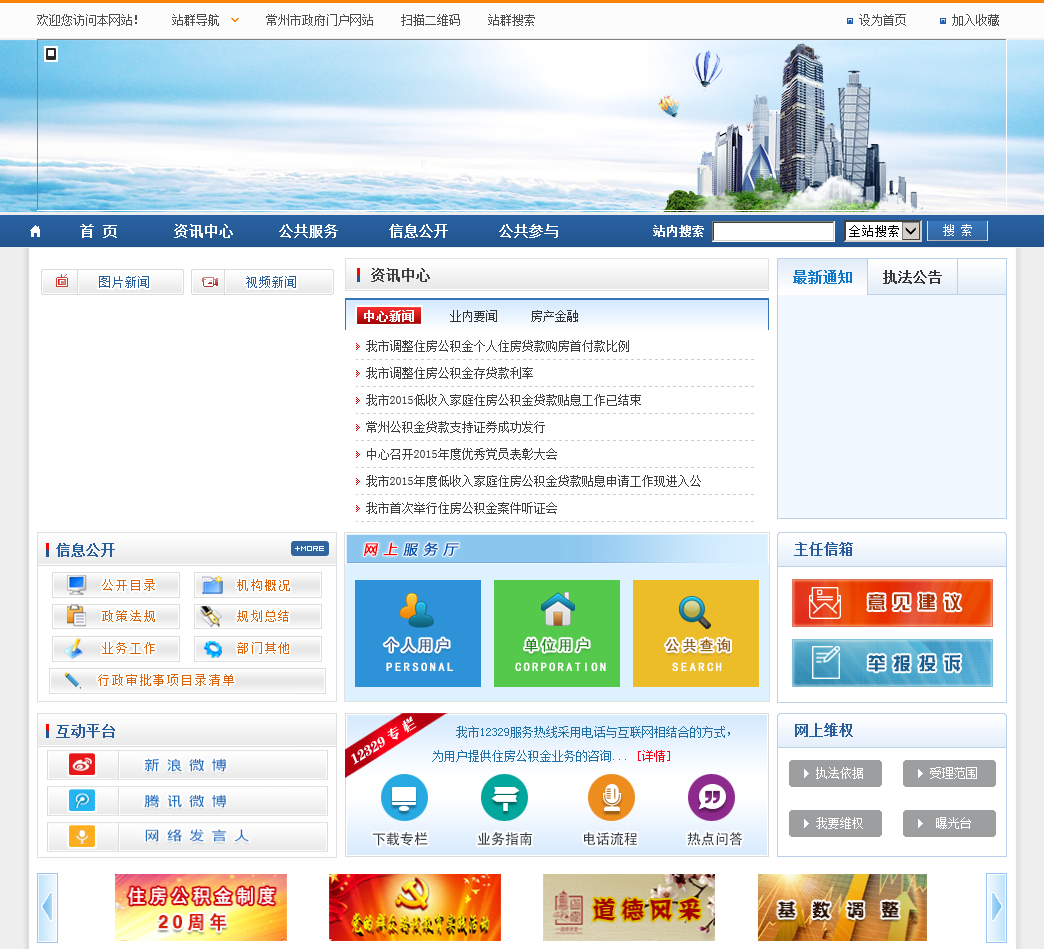Read news 我市首次举行住房公积金案件听证会
The height and width of the screenshot is (949, 1044).
click(461, 508)
